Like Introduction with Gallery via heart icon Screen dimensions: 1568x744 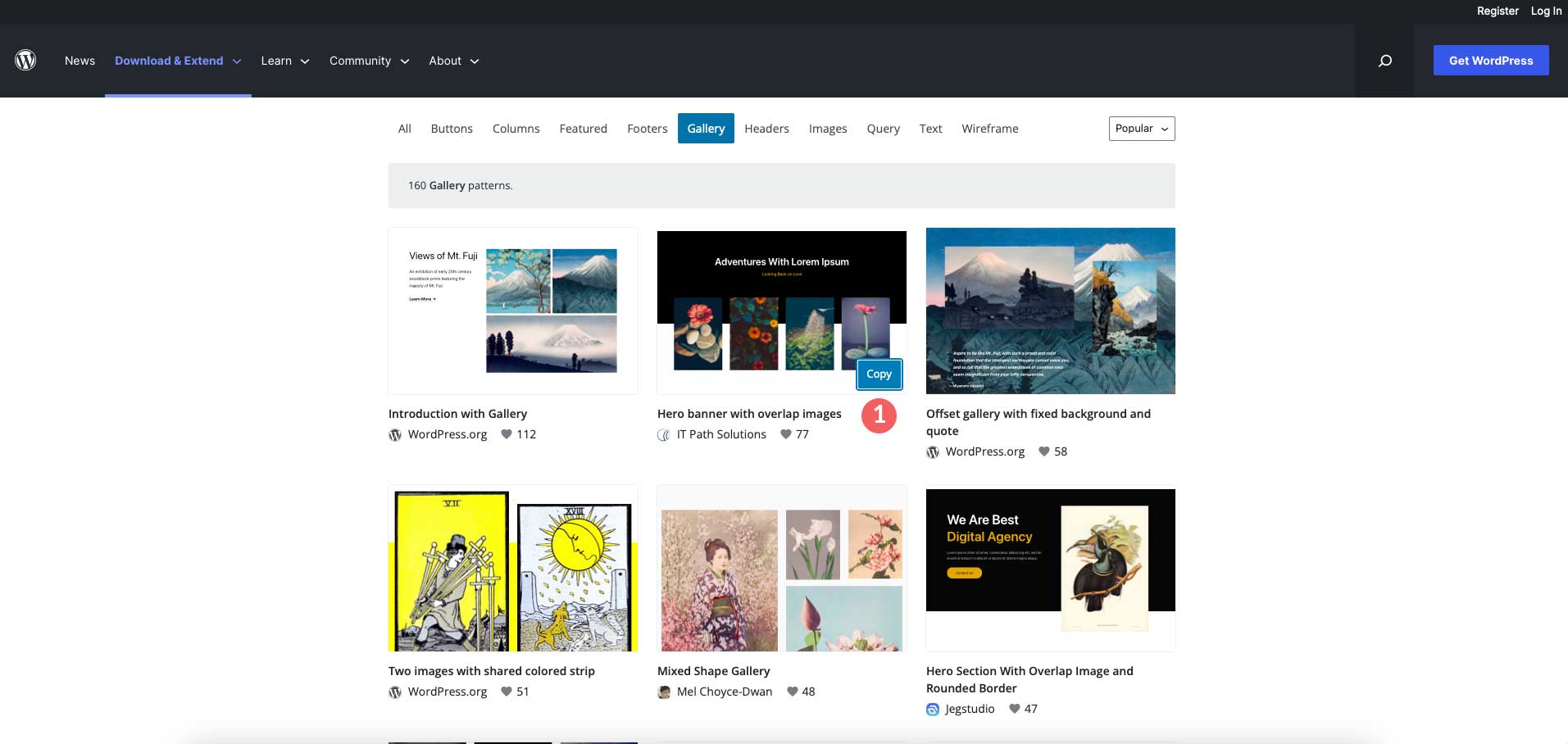point(507,434)
